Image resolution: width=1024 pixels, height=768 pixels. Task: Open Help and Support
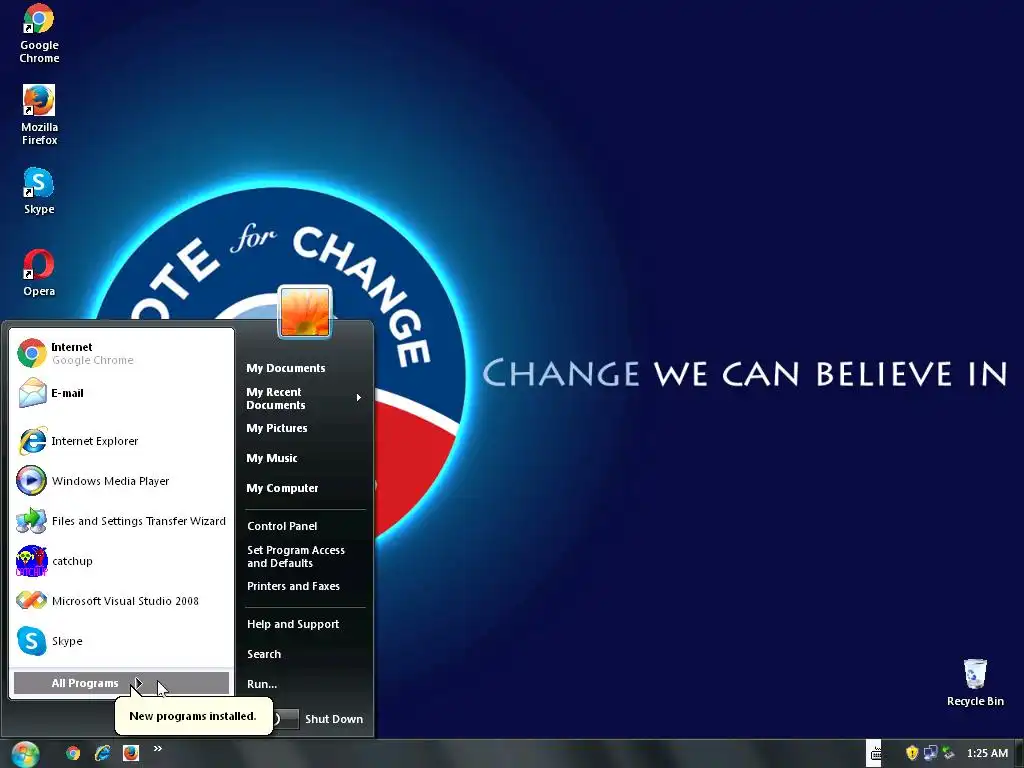(293, 624)
